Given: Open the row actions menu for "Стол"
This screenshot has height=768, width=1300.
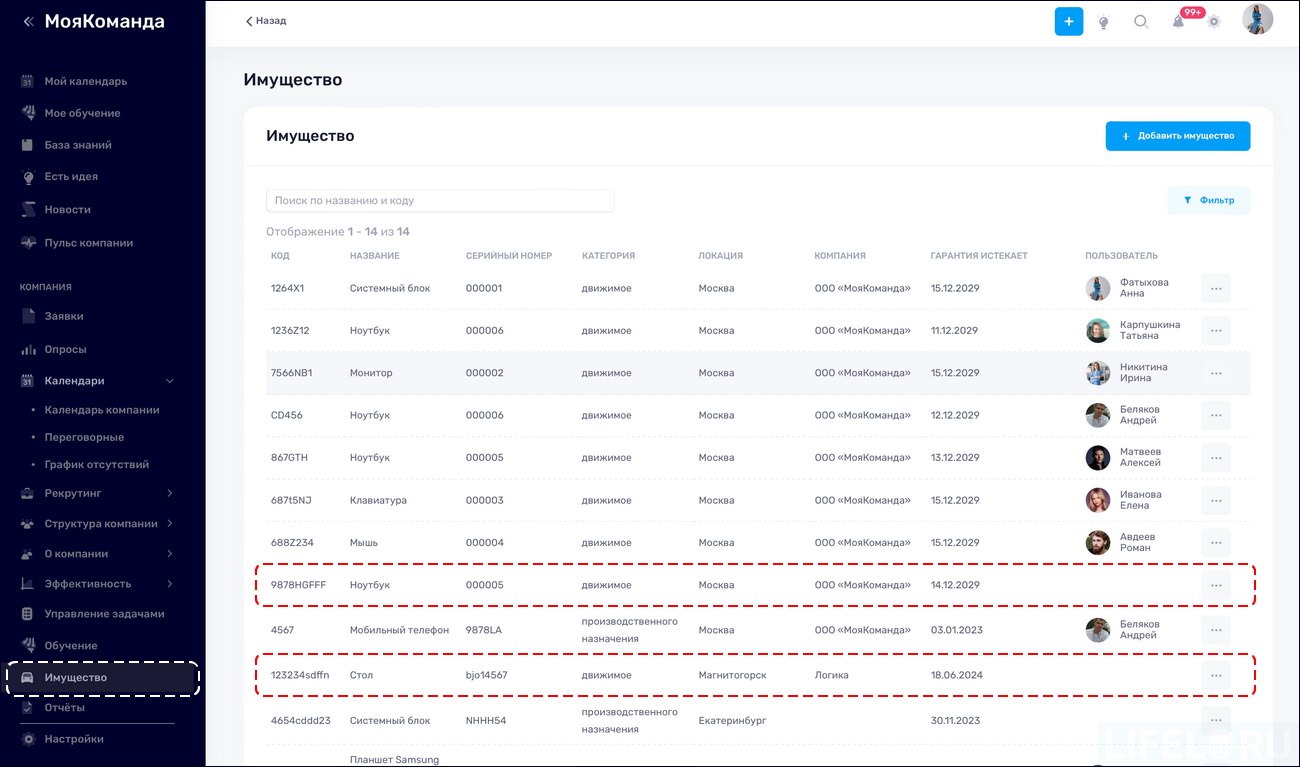Looking at the screenshot, I should (x=1216, y=674).
